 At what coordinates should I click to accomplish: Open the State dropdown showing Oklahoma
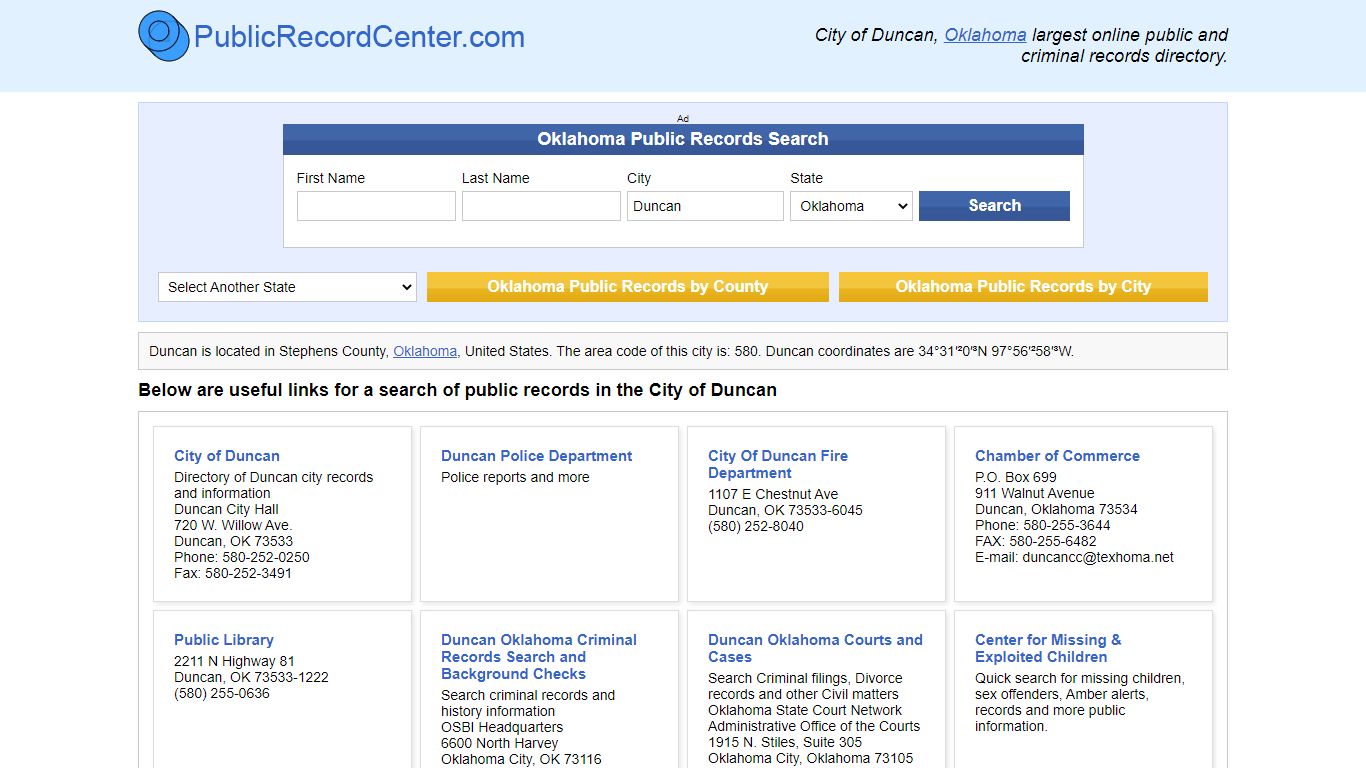(851, 206)
